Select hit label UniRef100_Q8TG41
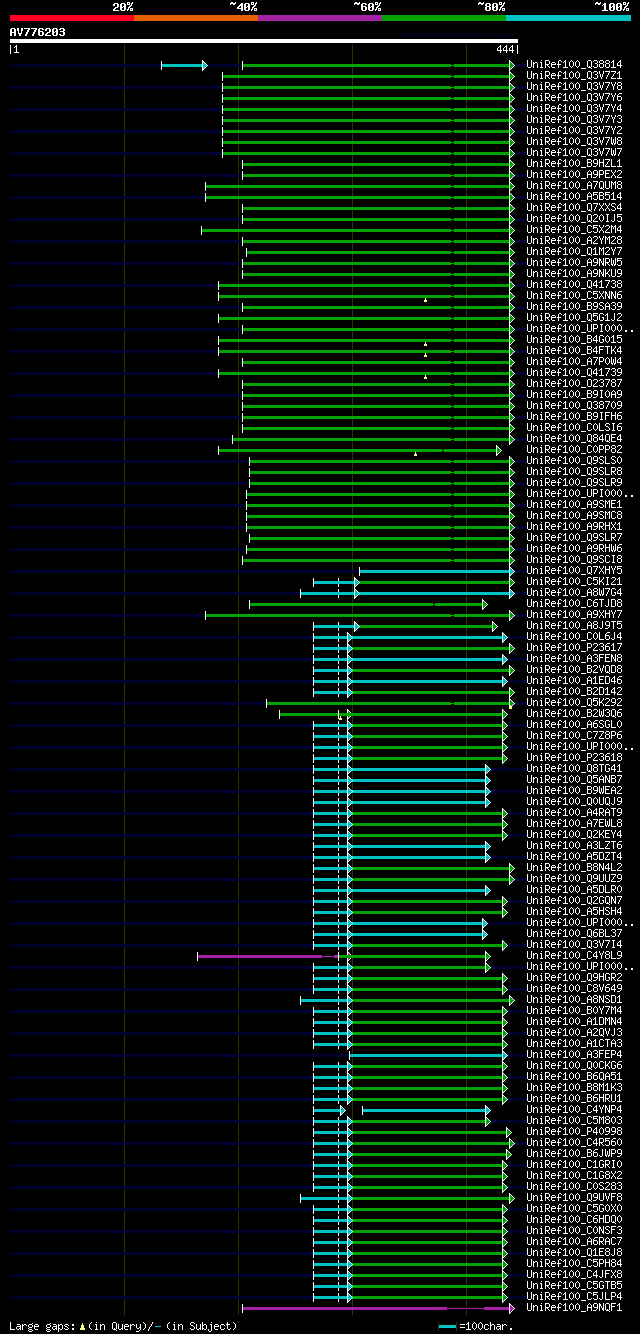Image resolution: width=640 pixels, height=1334 pixels. coord(574,768)
